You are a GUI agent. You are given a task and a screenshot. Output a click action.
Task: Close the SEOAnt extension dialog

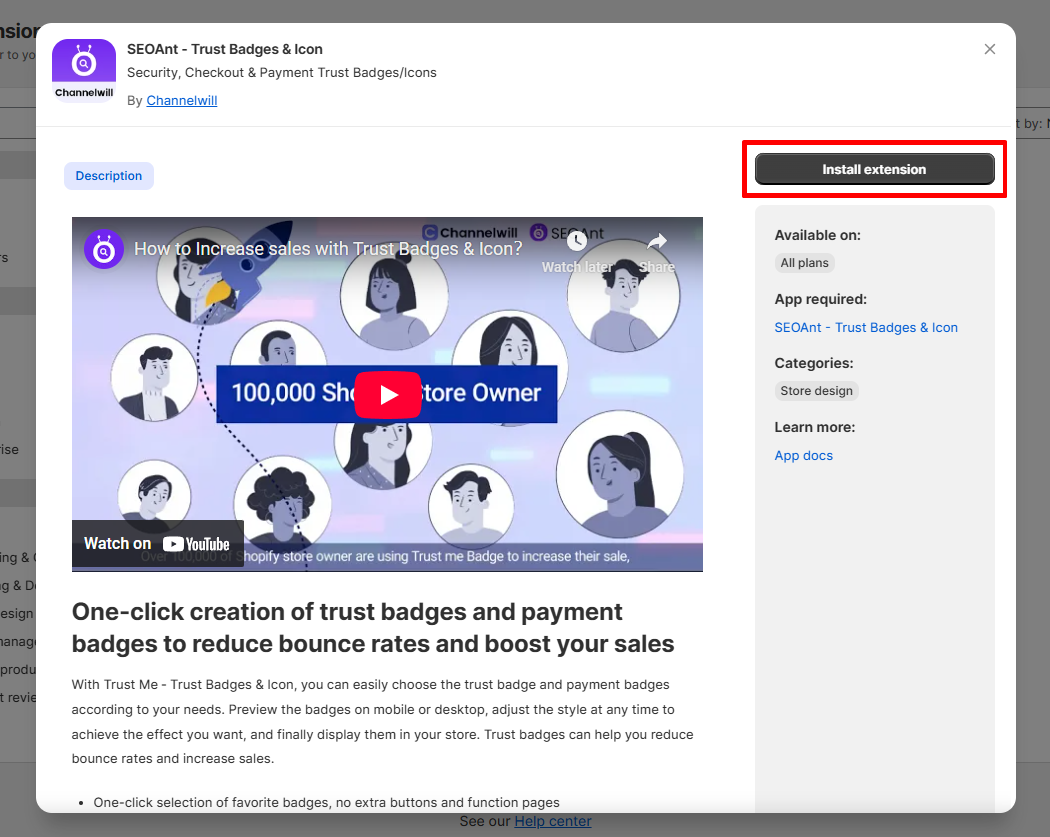pos(990,49)
